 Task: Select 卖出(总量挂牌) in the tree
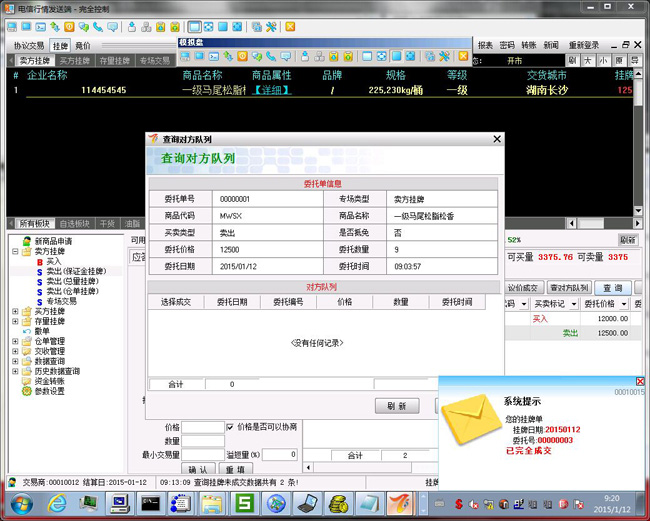pos(72,281)
